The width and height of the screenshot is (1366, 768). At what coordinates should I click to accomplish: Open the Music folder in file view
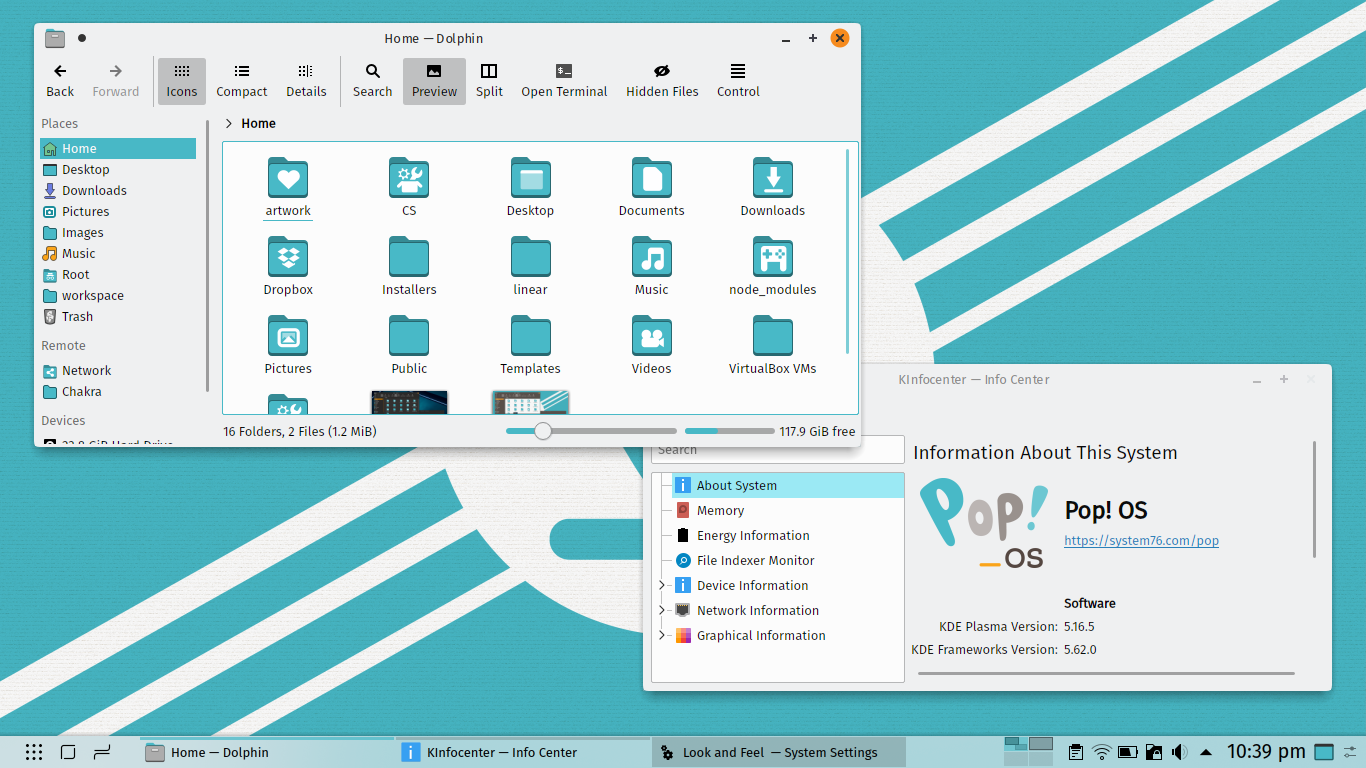651,267
